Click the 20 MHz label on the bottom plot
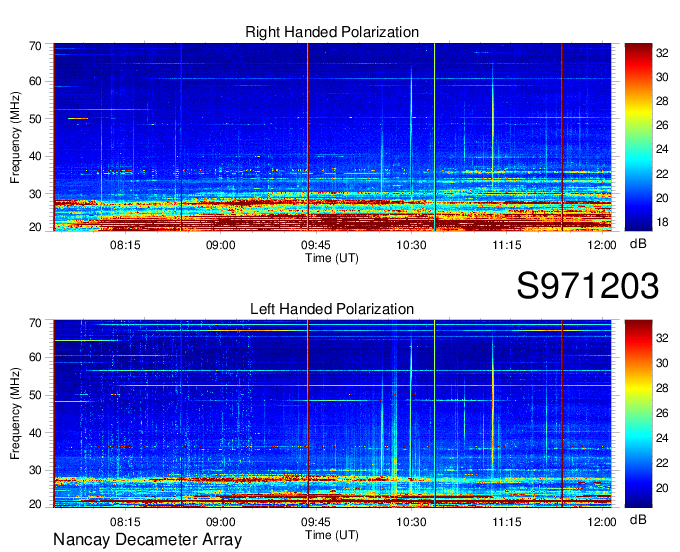This screenshot has height=552, width=680. [x=35, y=504]
